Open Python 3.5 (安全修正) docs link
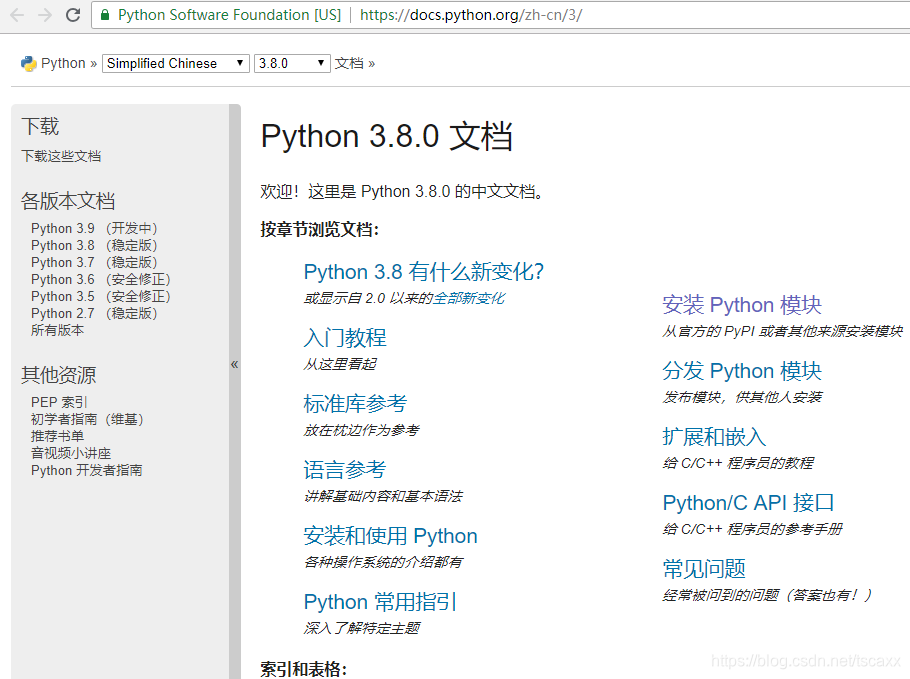The height and width of the screenshot is (679, 910). point(101,296)
